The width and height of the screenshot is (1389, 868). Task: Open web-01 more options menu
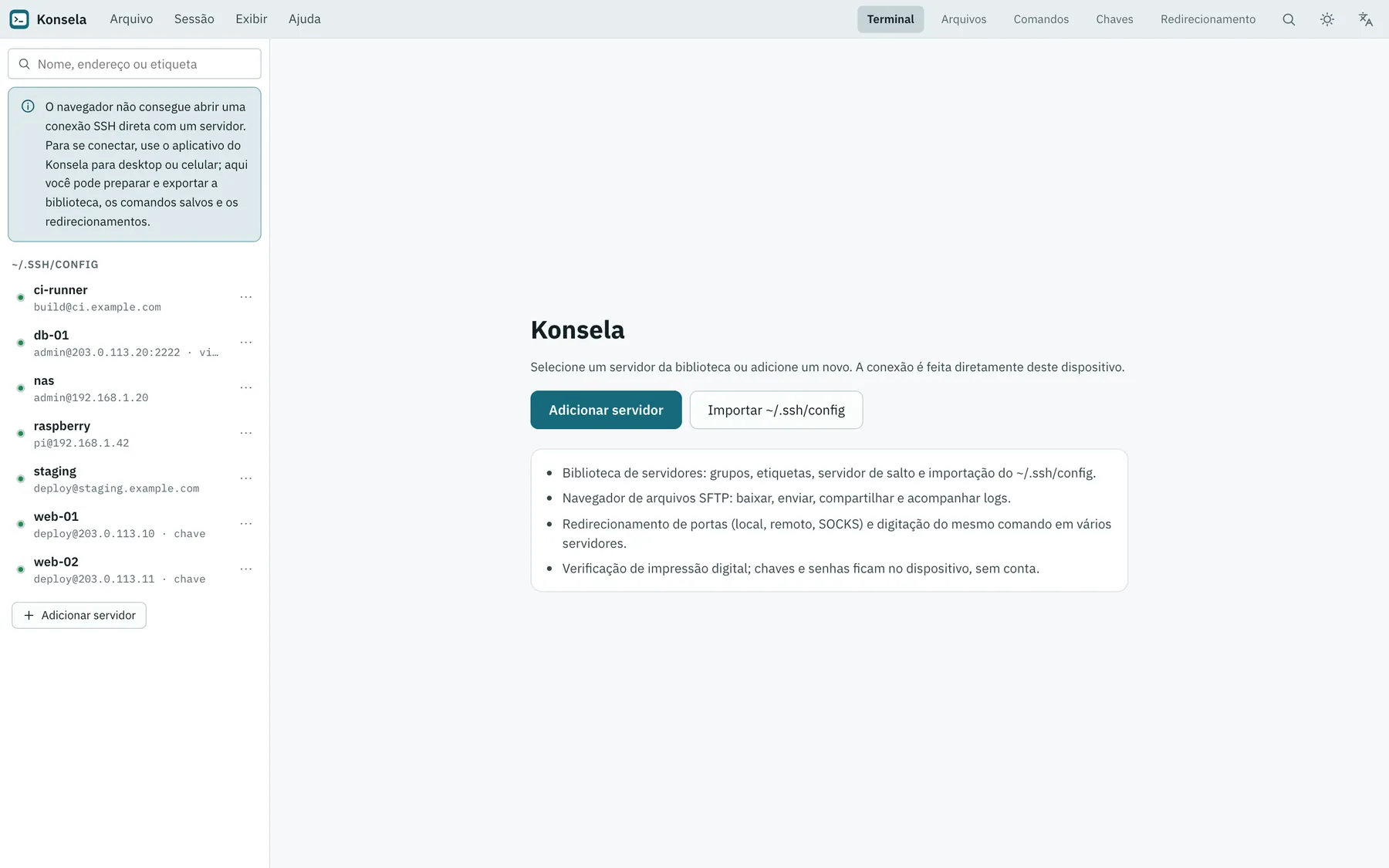point(246,524)
